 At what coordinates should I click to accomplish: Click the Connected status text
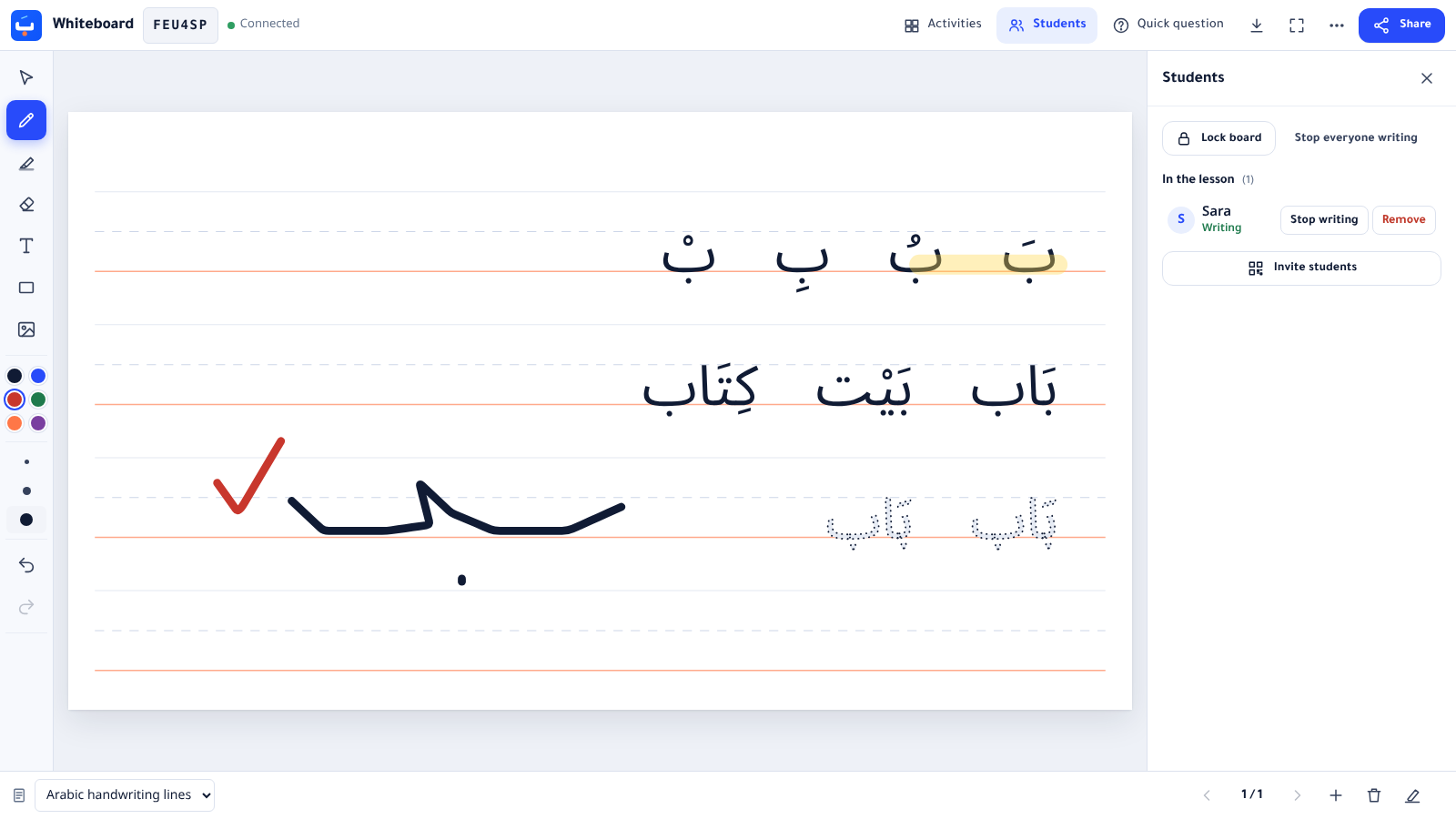pos(269,24)
